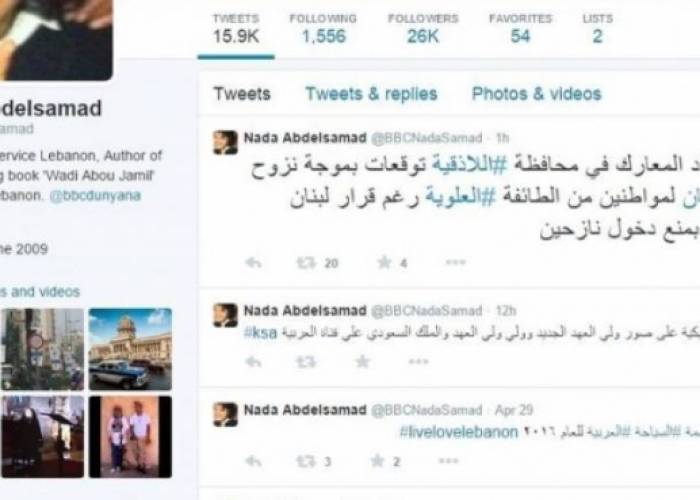
Task: Retweet the #ksa tweet
Action: (306, 362)
